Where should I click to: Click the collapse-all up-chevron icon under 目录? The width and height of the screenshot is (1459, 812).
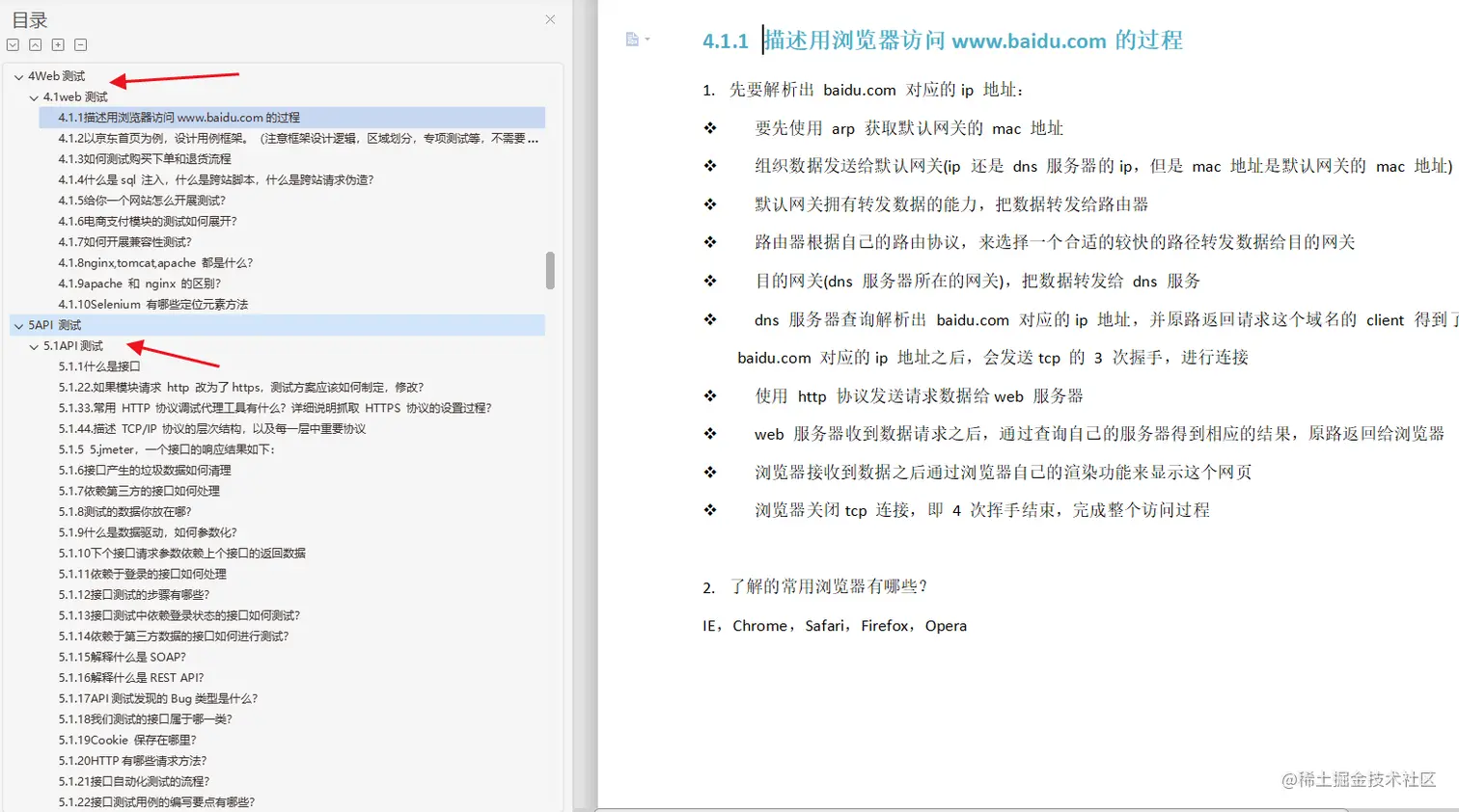click(35, 45)
